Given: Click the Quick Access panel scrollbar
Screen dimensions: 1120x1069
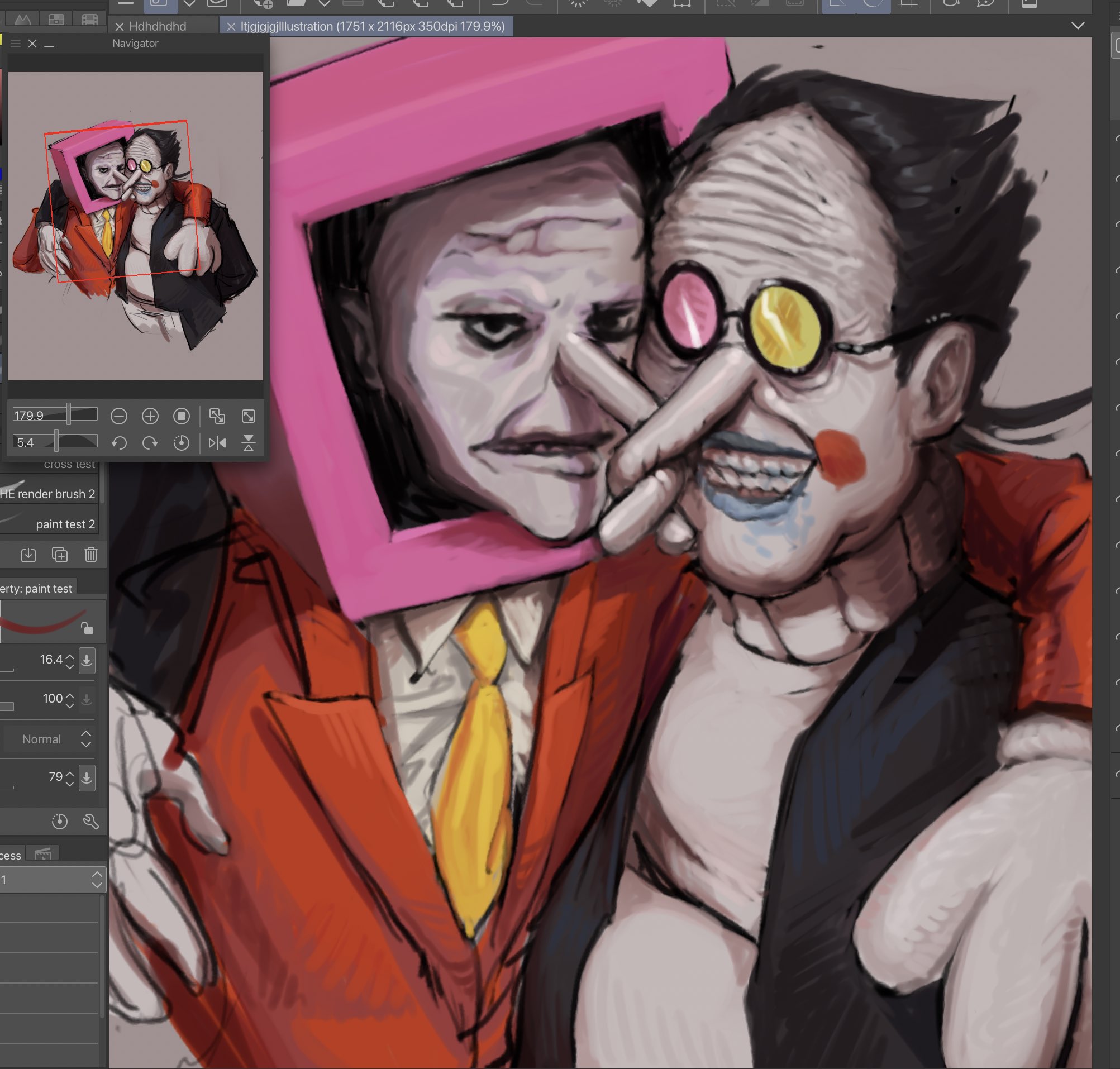Looking at the screenshot, I should pyautogui.click(x=103, y=957).
